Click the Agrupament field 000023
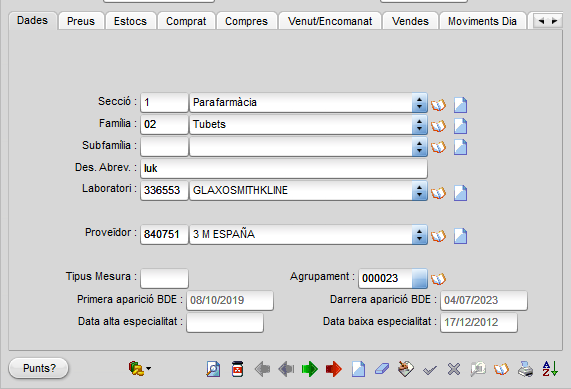The height and width of the screenshot is (389, 571). 385,279
